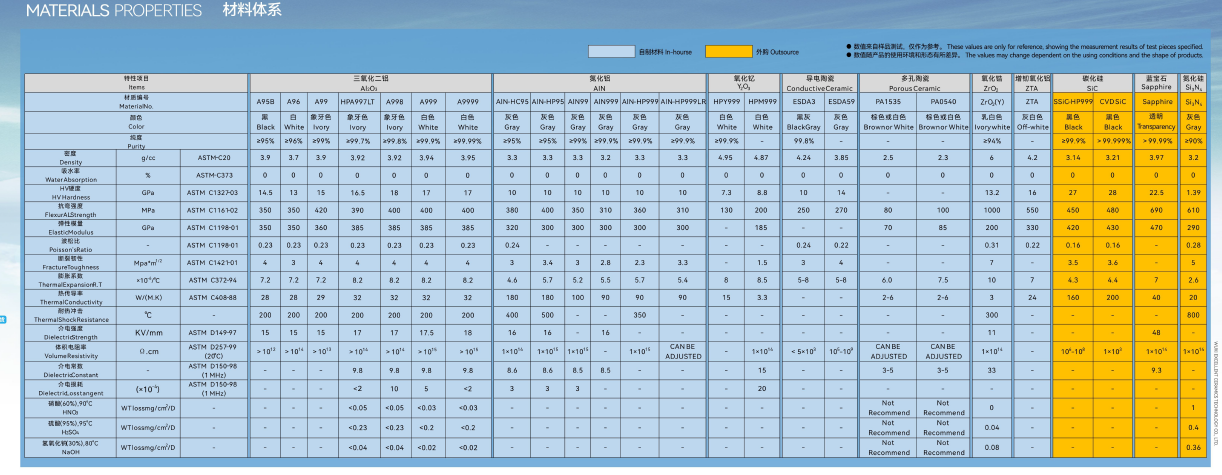
Task: Click material number 'ZrO2(Y)'
Action: (992, 102)
